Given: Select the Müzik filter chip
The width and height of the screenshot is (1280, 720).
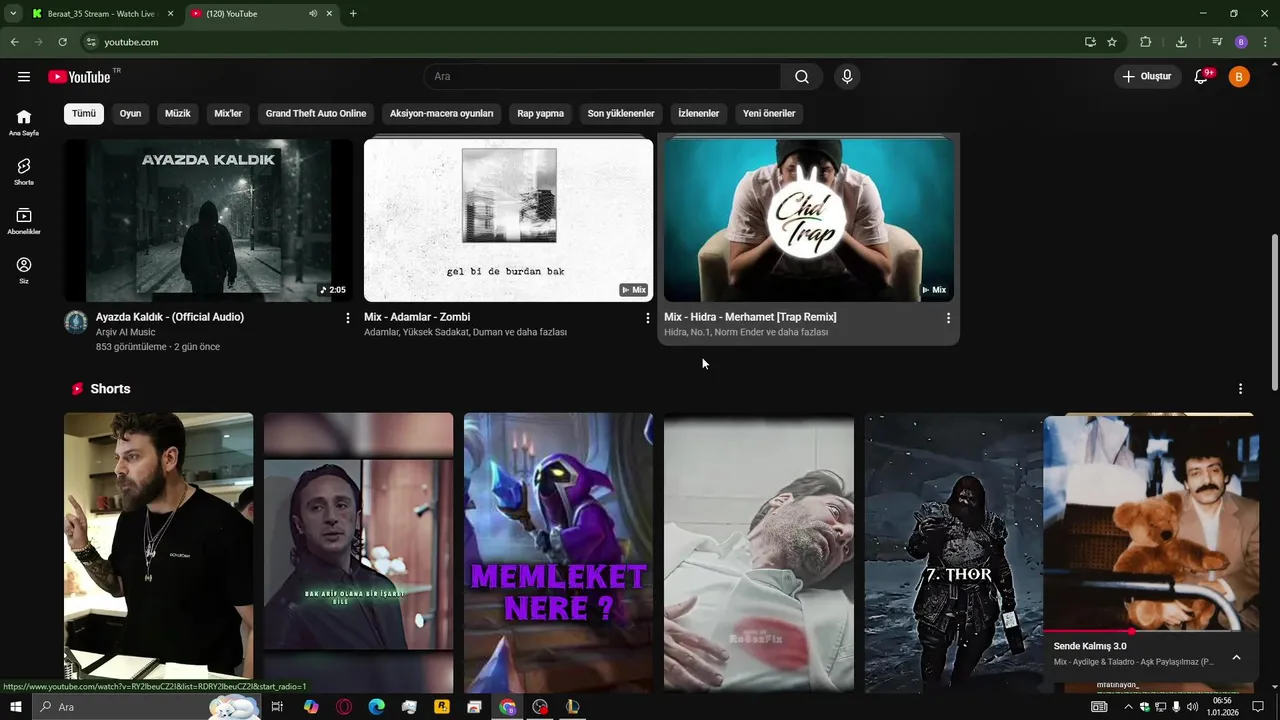Looking at the screenshot, I should (177, 113).
